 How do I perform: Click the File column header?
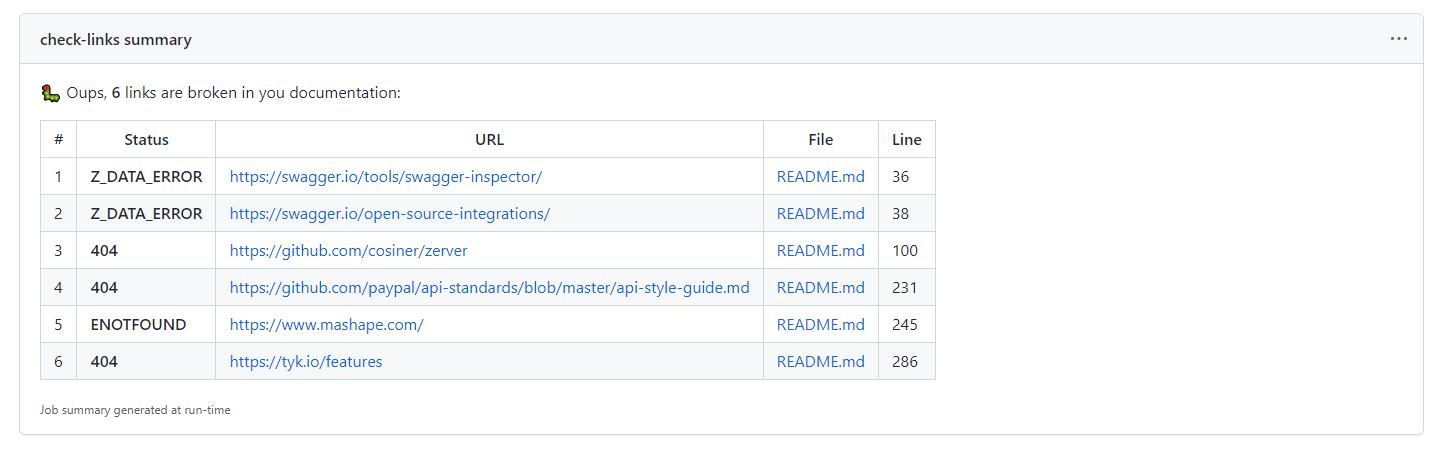[821, 140]
